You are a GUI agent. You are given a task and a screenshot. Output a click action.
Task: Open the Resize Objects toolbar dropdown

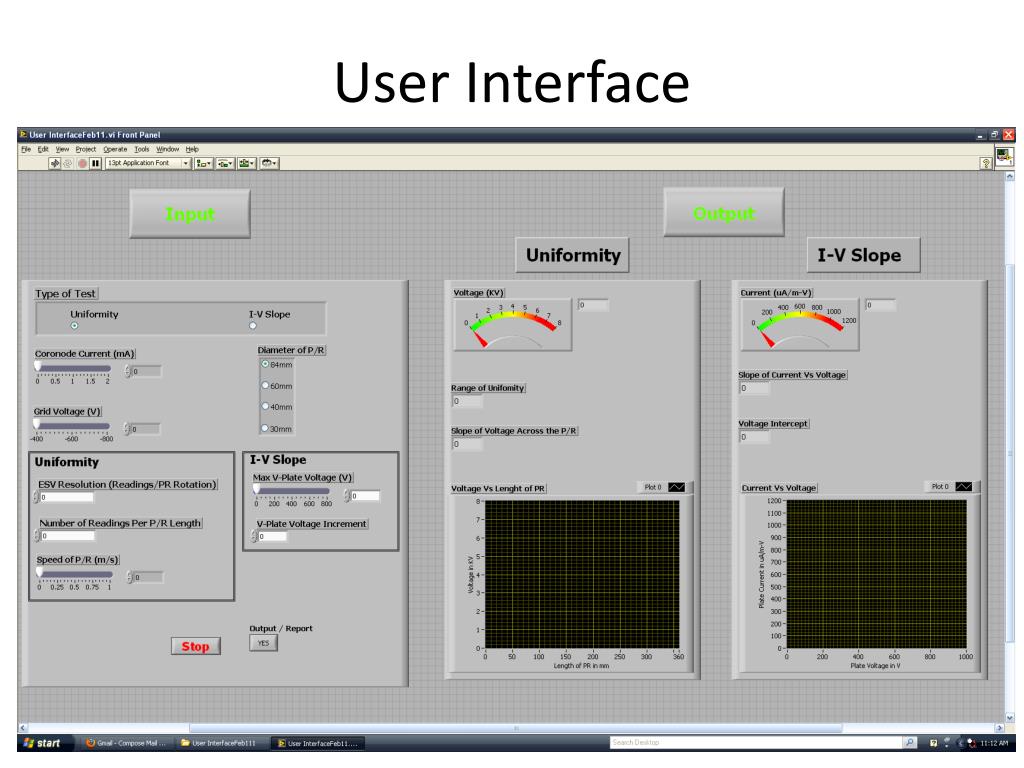(x=247, y=163)
